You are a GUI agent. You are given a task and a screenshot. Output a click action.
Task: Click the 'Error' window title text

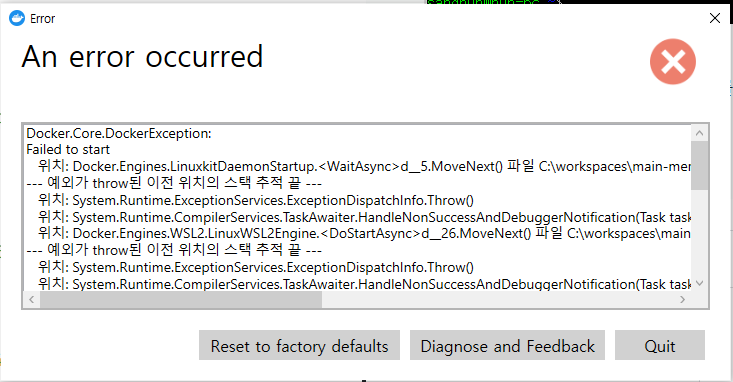(43, 19)
